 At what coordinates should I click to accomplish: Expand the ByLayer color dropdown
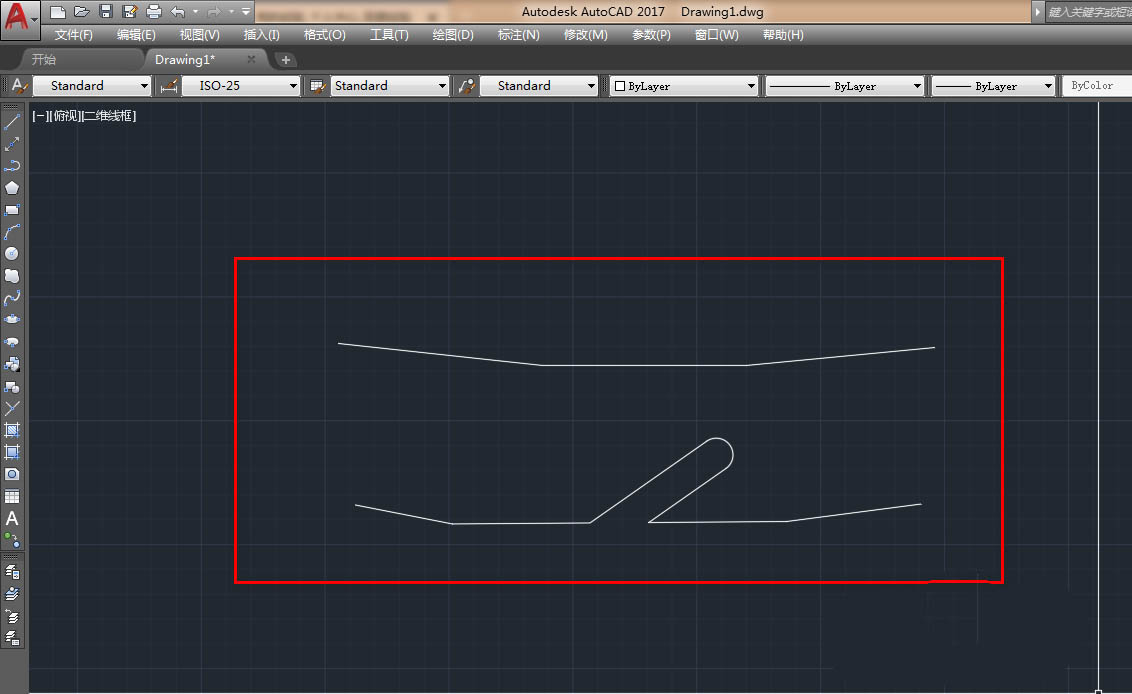[684, 86]
